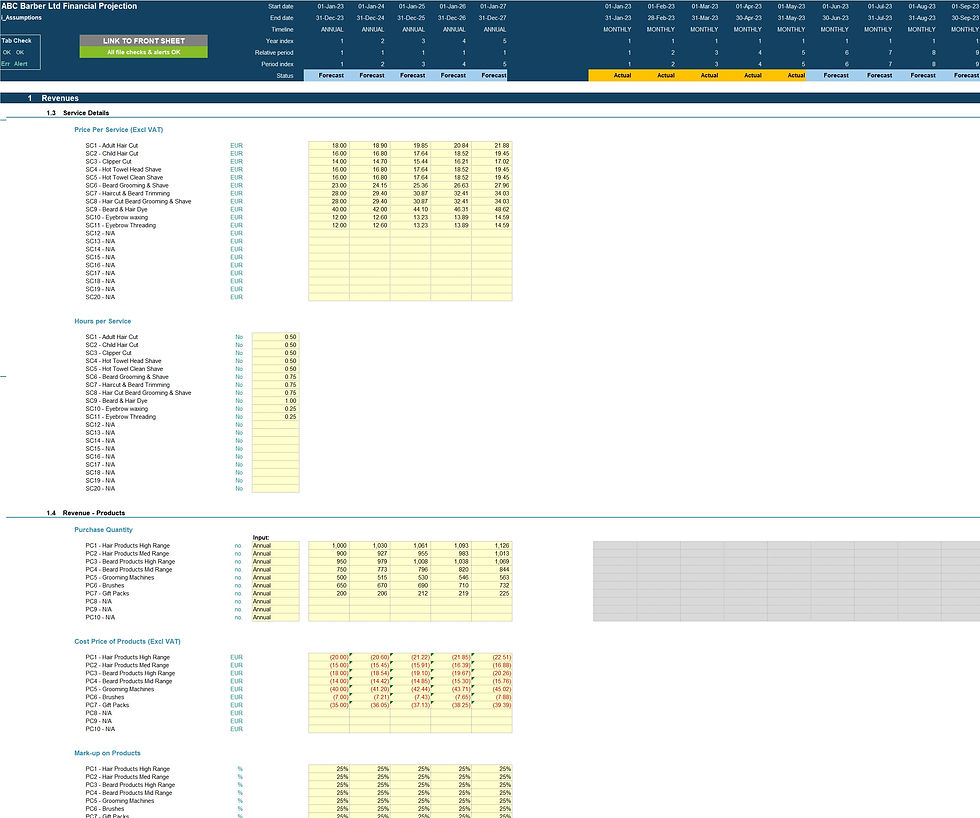The width and height of the screenshot is (980, 818).
Task: Toggle the 'no' flag for PC6 Brushes
Action: coord(238,586)
